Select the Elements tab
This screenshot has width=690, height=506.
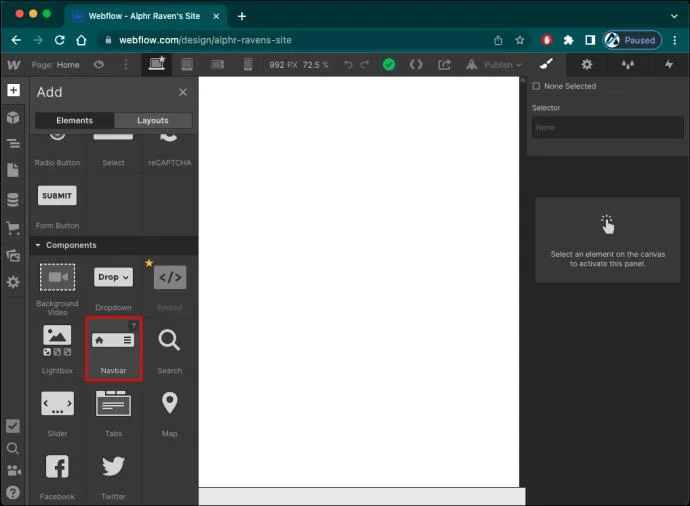pyautogui.click(x=74, y=120)
